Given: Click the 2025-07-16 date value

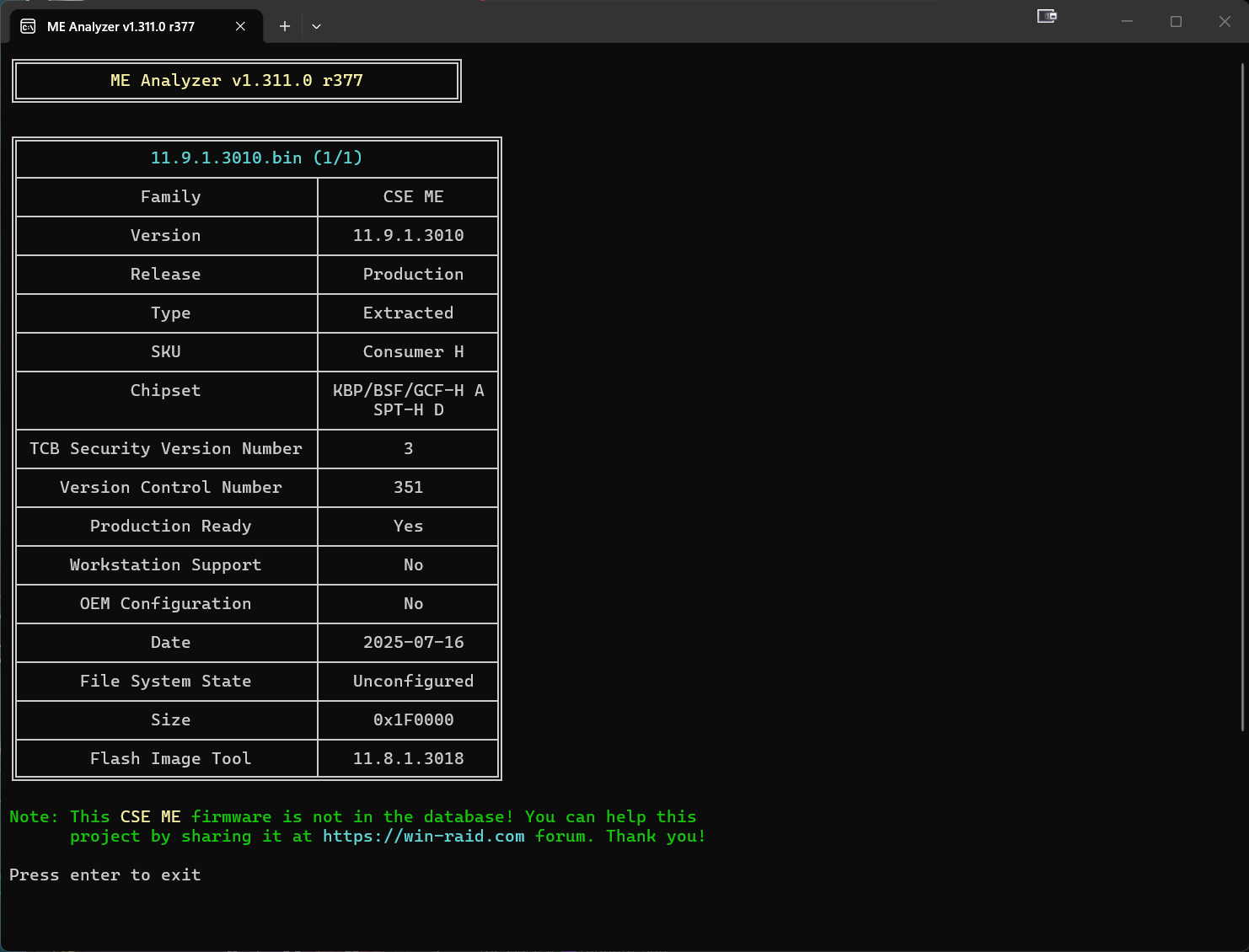Looking at the screenshot, I should (x=413, y=643).
